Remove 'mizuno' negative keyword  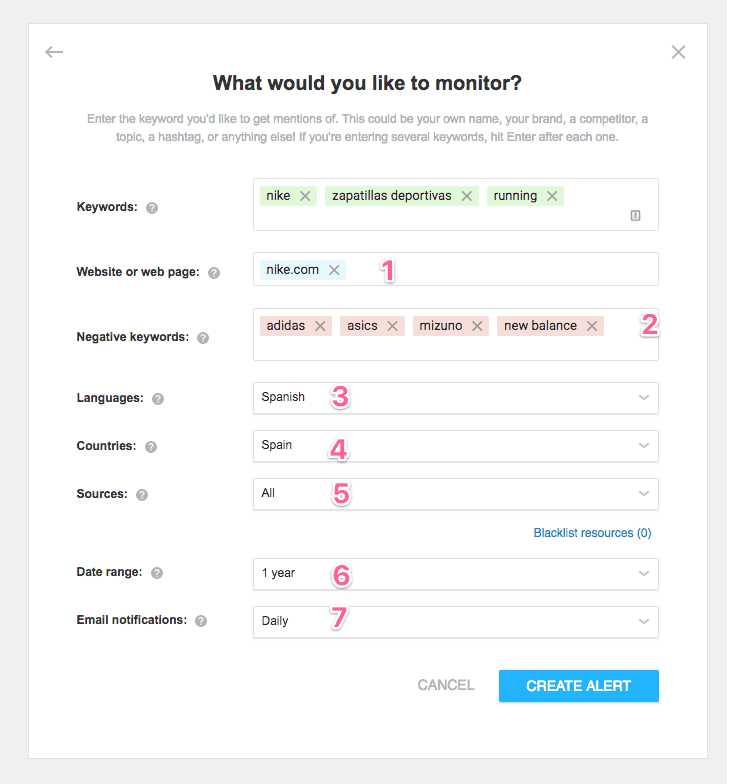(x=478, y=326)
